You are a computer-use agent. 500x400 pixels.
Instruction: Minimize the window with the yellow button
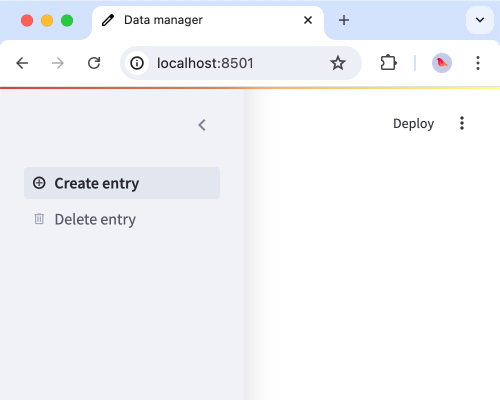[x=47, y=20]
